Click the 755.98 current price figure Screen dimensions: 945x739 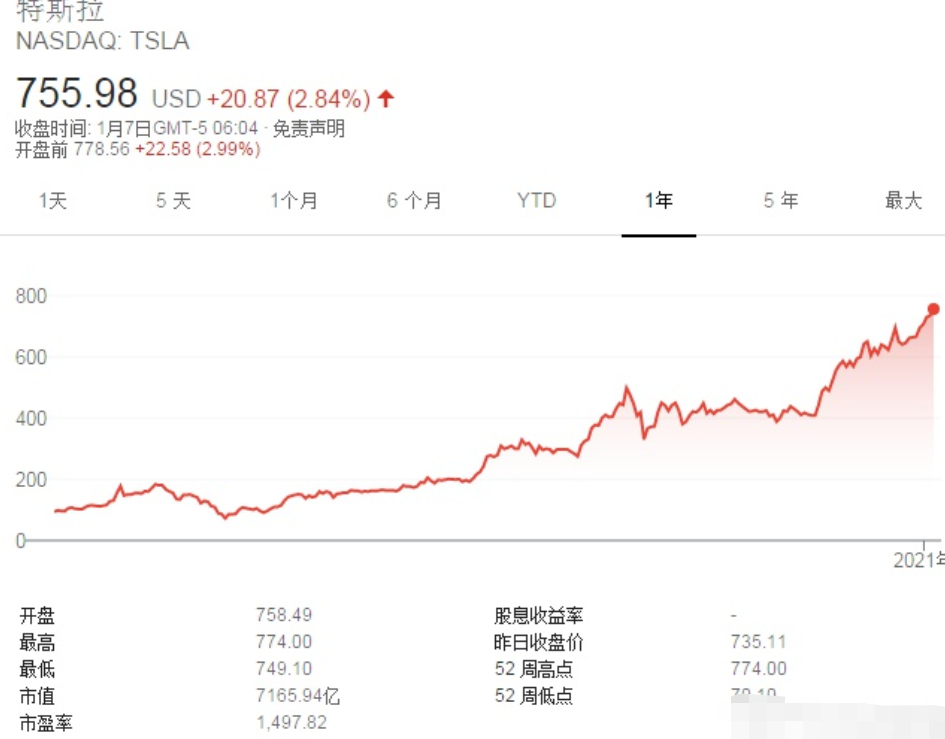click(x=77, y=93)
